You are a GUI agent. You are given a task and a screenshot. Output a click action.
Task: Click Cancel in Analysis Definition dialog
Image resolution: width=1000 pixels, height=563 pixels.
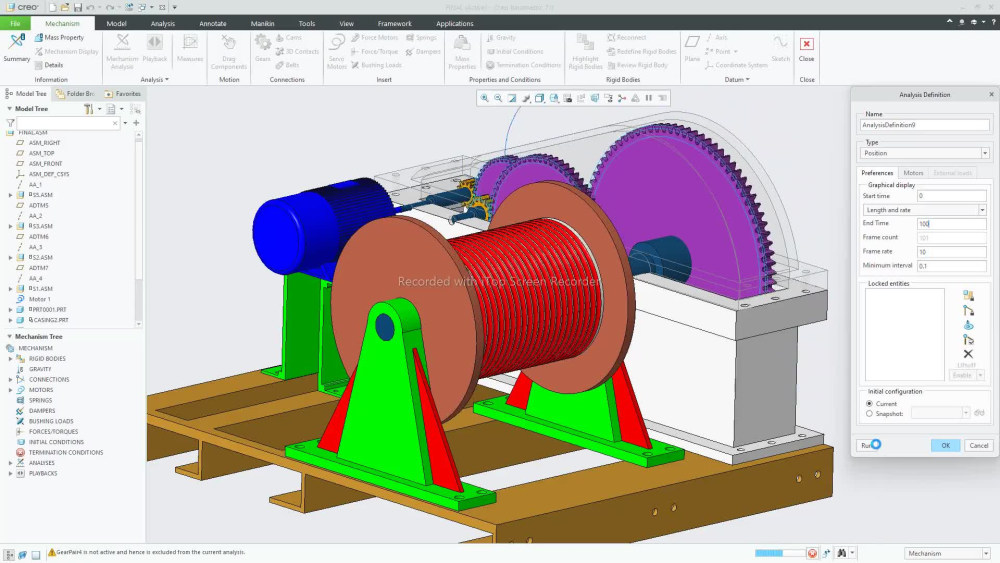point(978,446)
